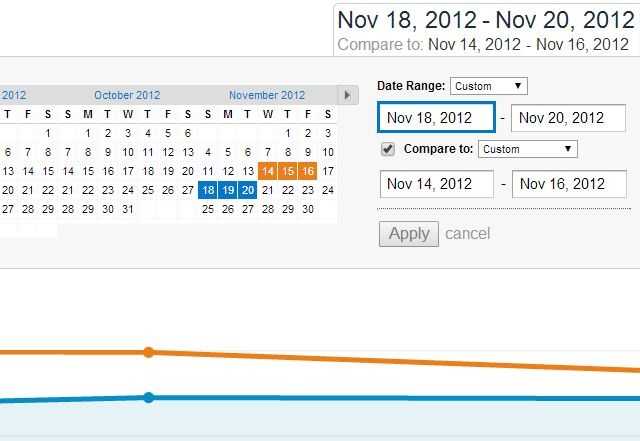Image resolution: width=640 pixels, height=441 pixels.
Task: Choose November 30 on the calendar
Action: click(x=308, y=209)
